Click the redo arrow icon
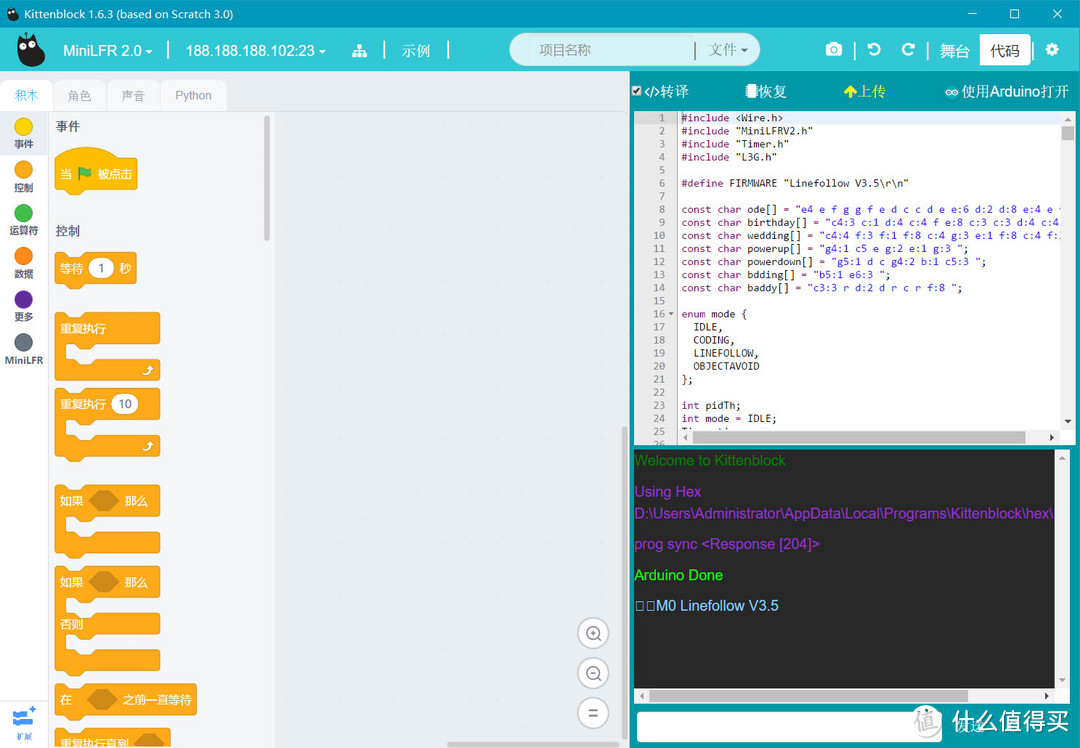The width and height of the screenshot is (1080, 748). 908,50
